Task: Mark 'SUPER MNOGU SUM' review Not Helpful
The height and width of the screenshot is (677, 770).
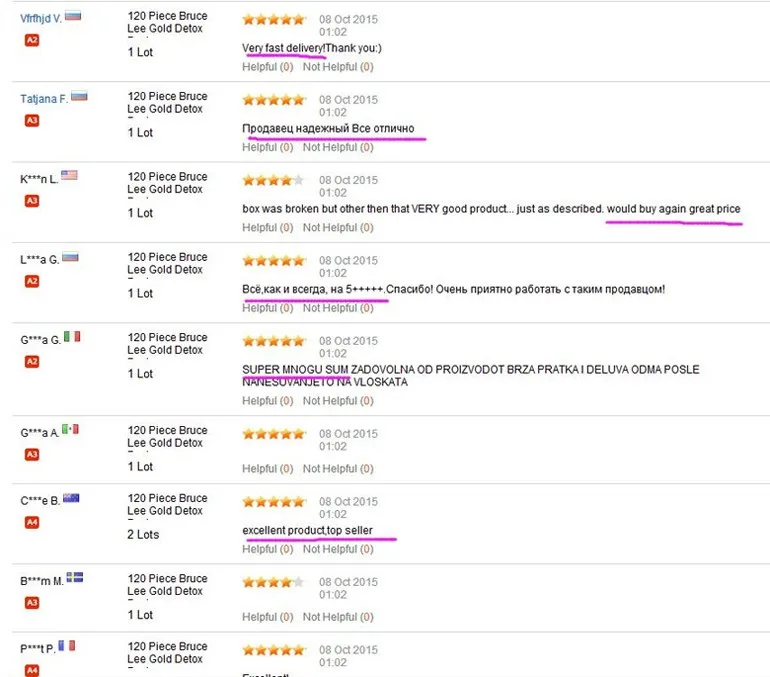Action: pyautogui.click(x=338, y=401)
